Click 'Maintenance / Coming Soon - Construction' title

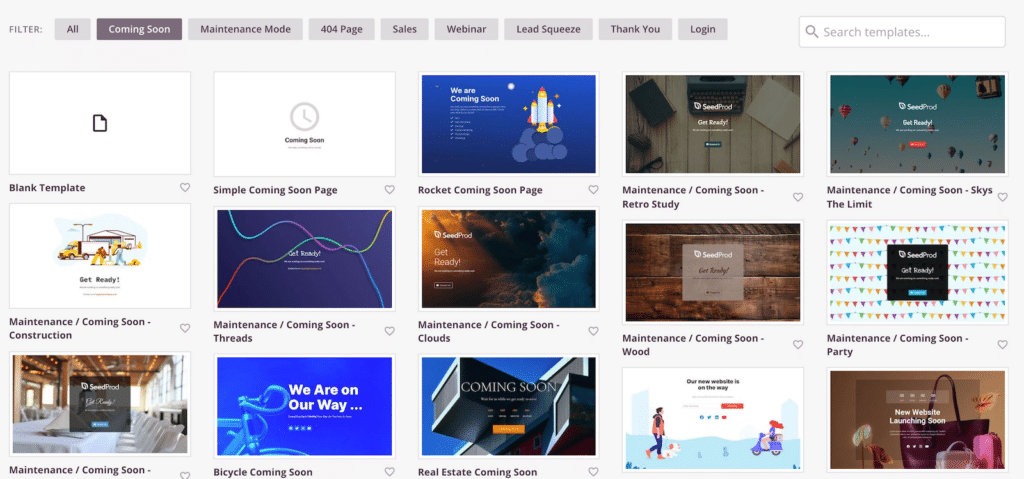point(80,329)
